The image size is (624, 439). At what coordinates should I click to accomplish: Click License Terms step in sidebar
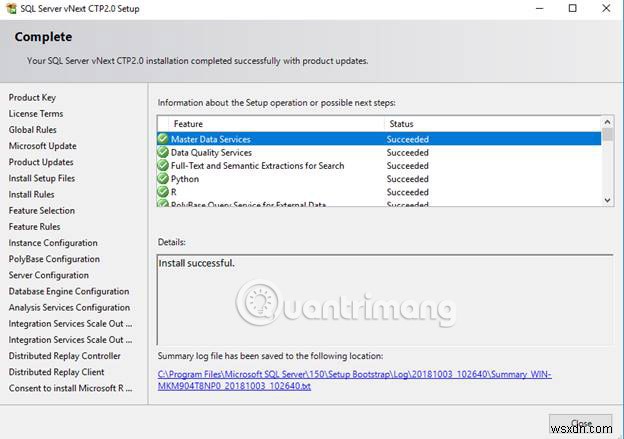point(36,113)
